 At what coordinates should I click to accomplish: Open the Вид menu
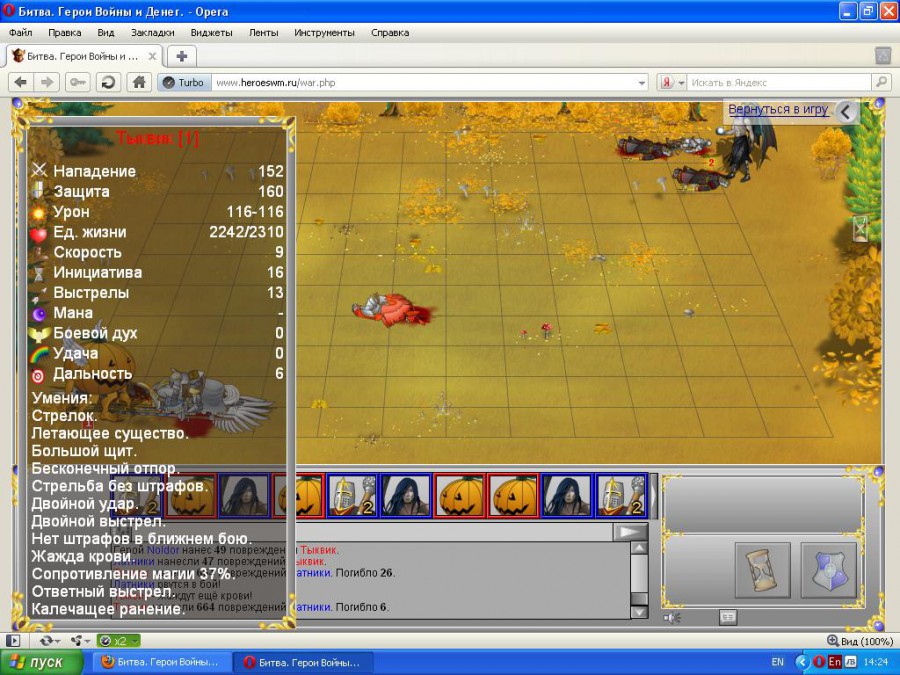[106, 33]
